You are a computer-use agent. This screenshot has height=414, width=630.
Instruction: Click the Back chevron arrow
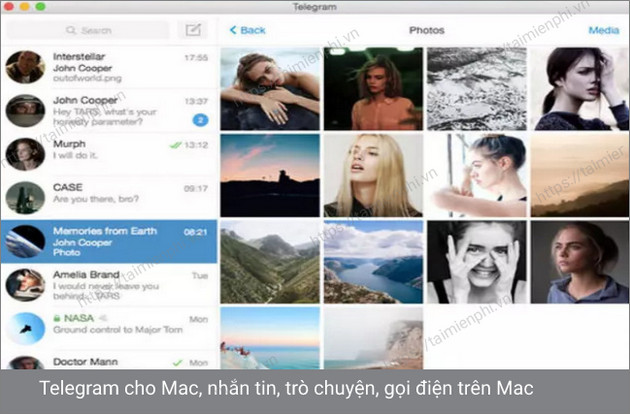coord(233,30)
